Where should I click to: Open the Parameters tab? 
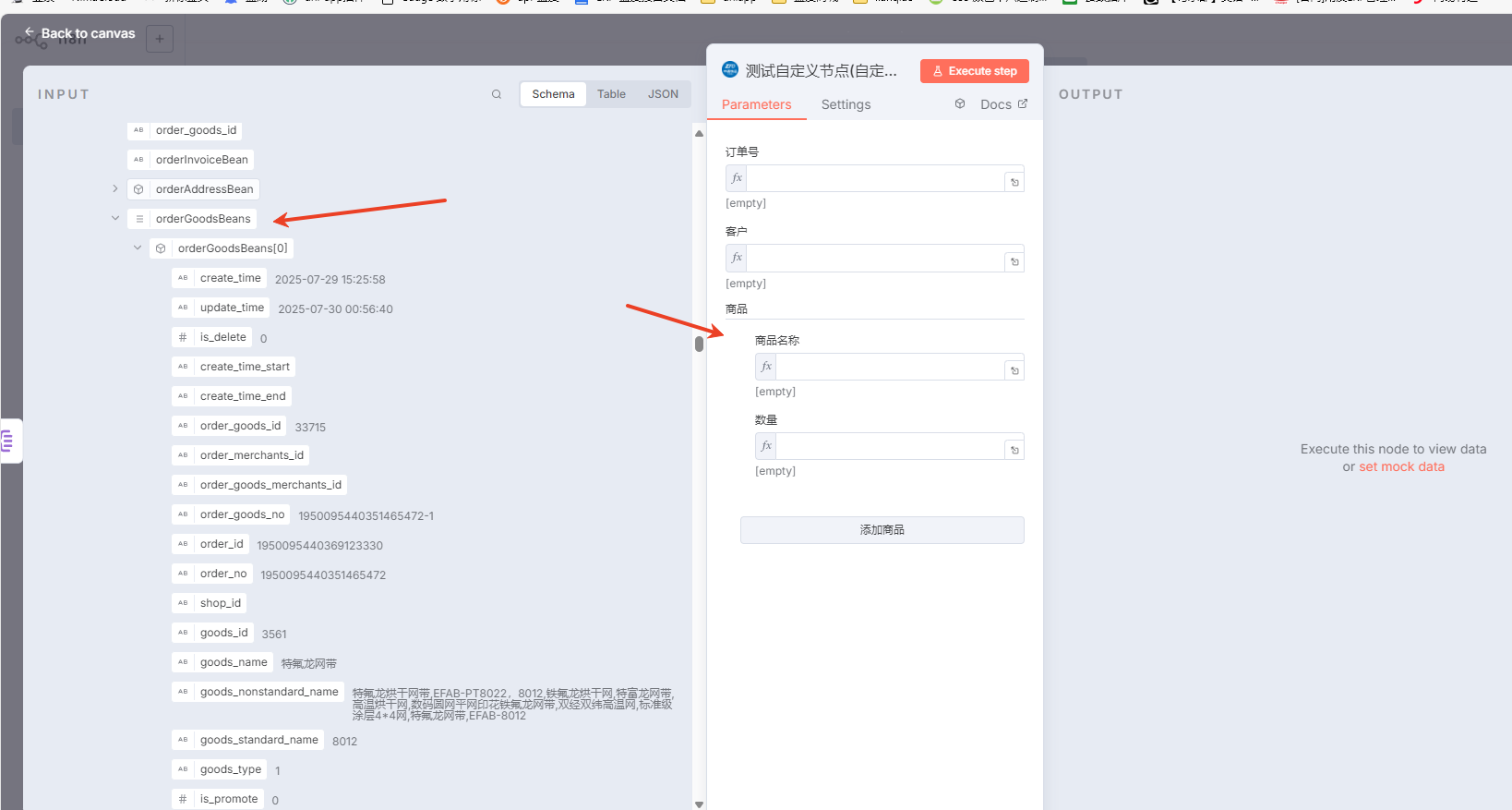click(757, 104)
